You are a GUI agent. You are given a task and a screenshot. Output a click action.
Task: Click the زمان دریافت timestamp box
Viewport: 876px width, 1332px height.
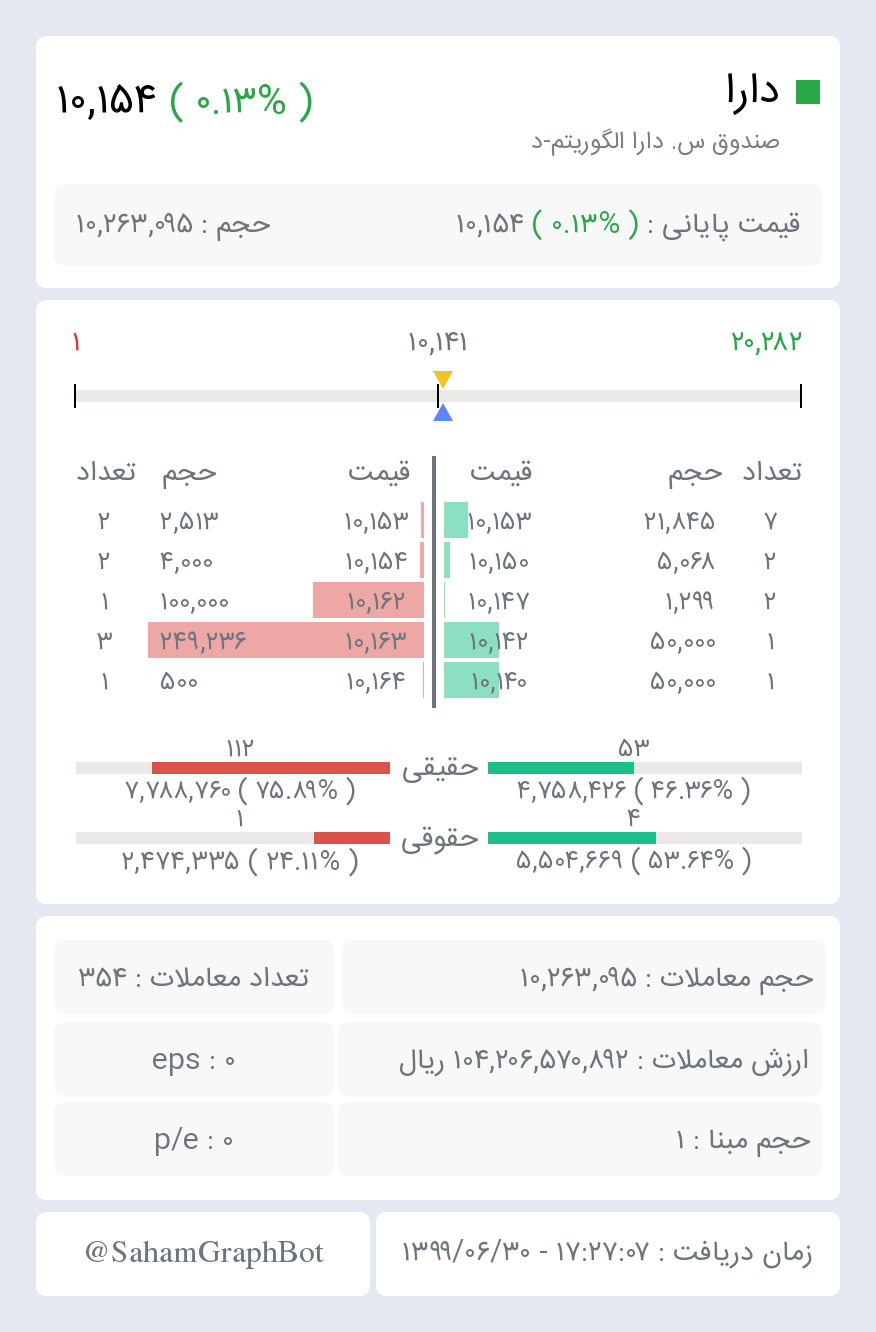pyautogui.click(x=608, y=1254)
